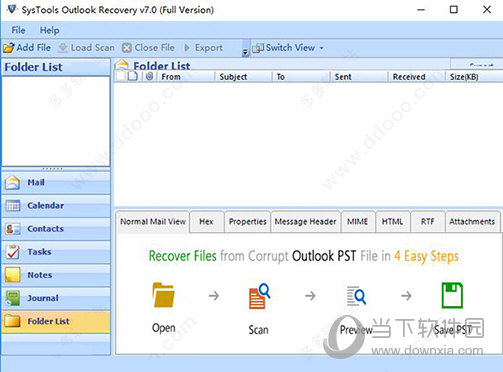This screenshot has height=372, width=503.
Task: Switch to the HTML tab
Action: pos(392,222)
